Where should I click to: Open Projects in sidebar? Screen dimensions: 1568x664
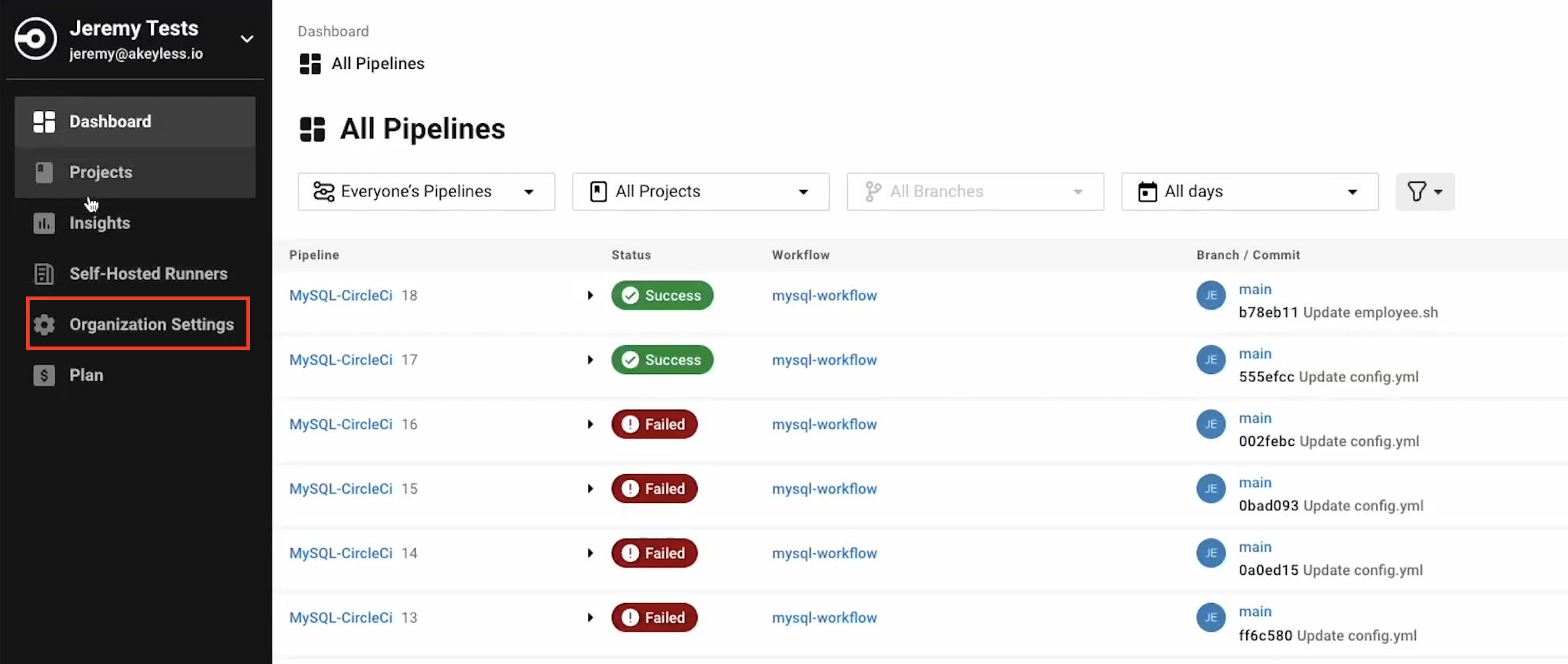[x=135, y=173]
